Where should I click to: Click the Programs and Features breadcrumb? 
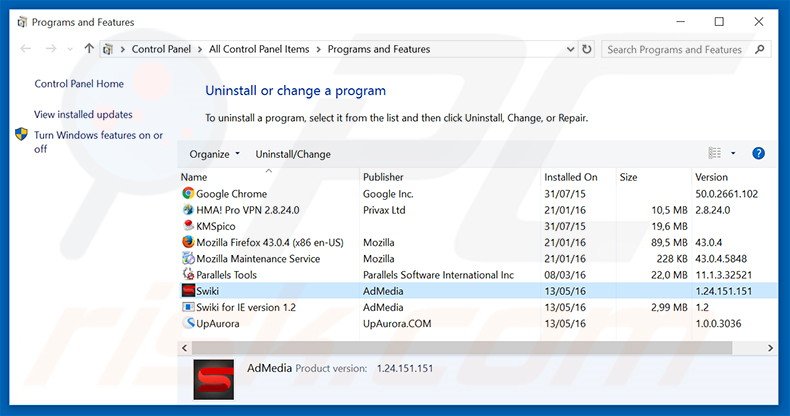click(379, 49)
